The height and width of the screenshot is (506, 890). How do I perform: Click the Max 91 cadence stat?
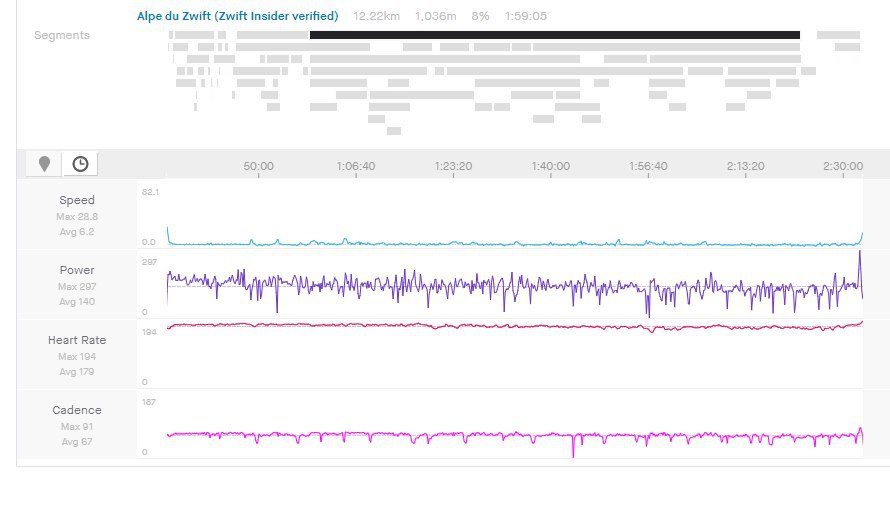[x=77, y=426]
